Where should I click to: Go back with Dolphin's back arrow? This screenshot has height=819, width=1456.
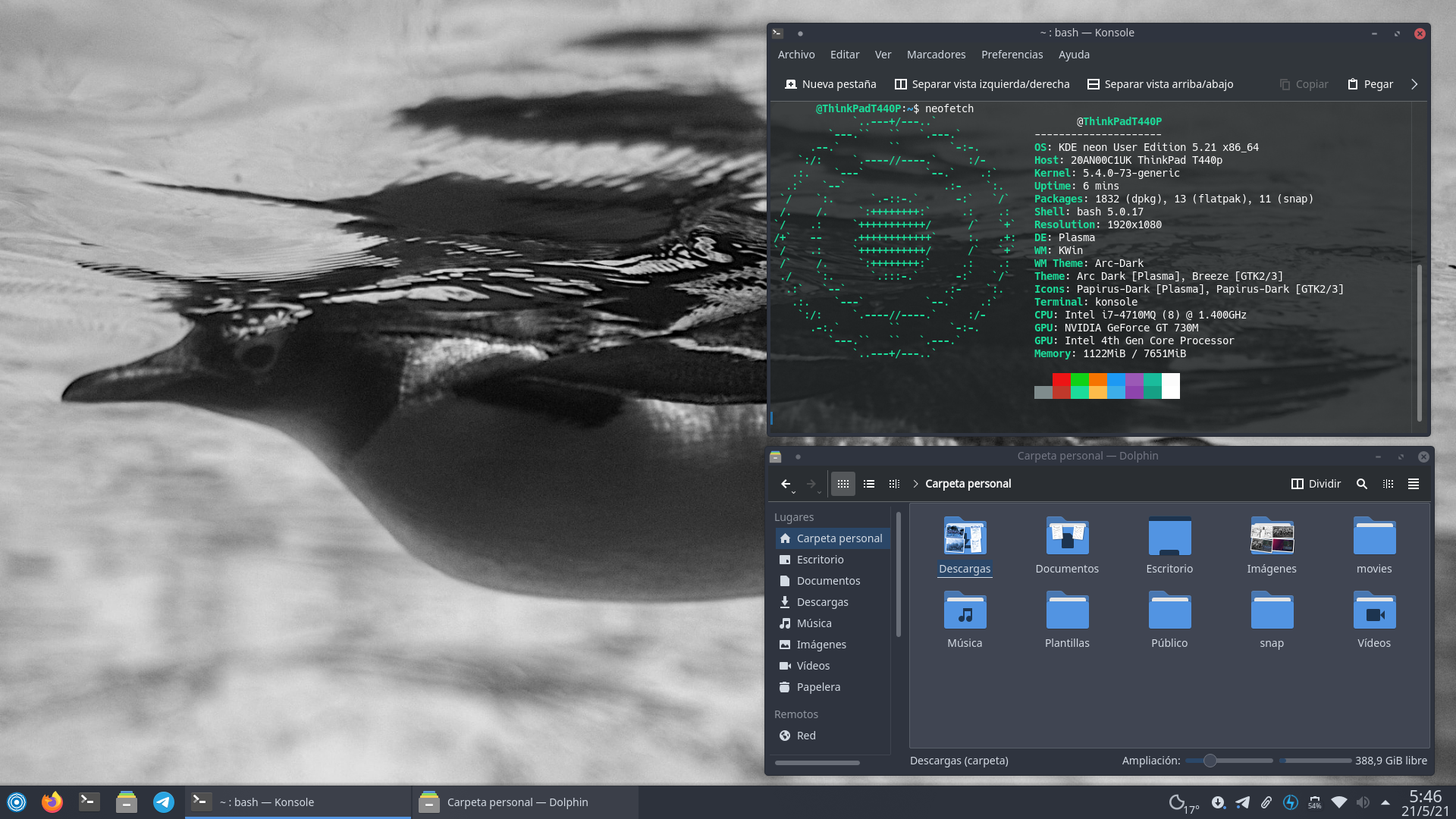786,484
